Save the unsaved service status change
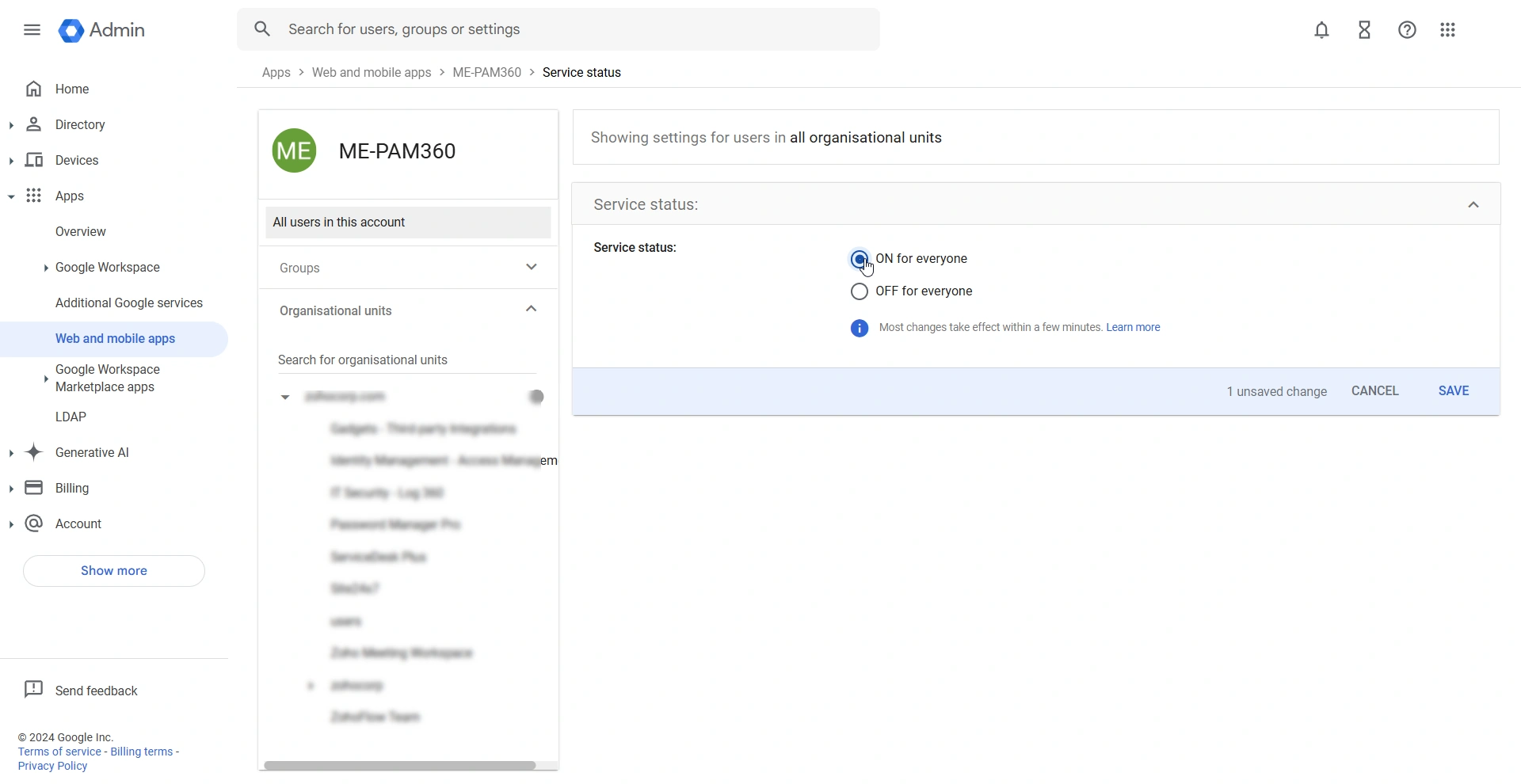The image size is (1521, 784). pyautogui.click(x=1453, y=390)
